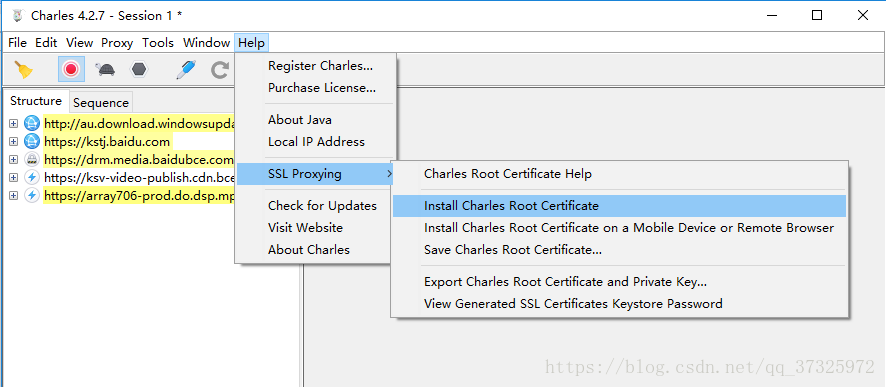Expand the ksv-video-publish.cdn tree node

14,177
